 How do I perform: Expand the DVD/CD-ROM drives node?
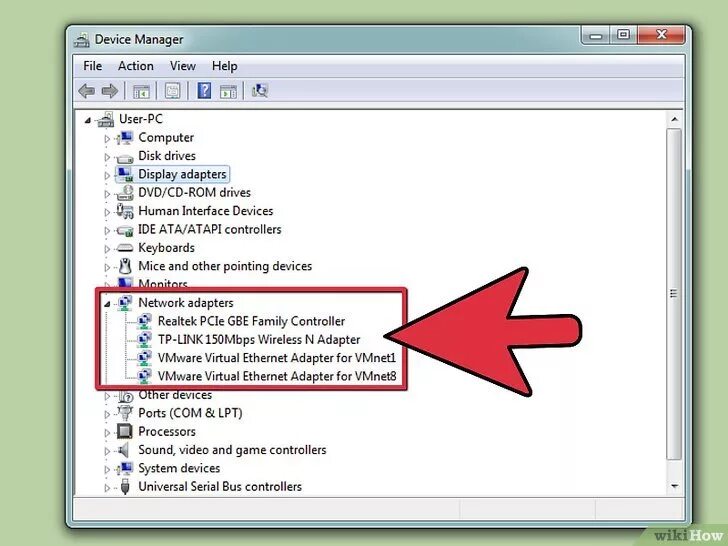click(x=107, y=194)
